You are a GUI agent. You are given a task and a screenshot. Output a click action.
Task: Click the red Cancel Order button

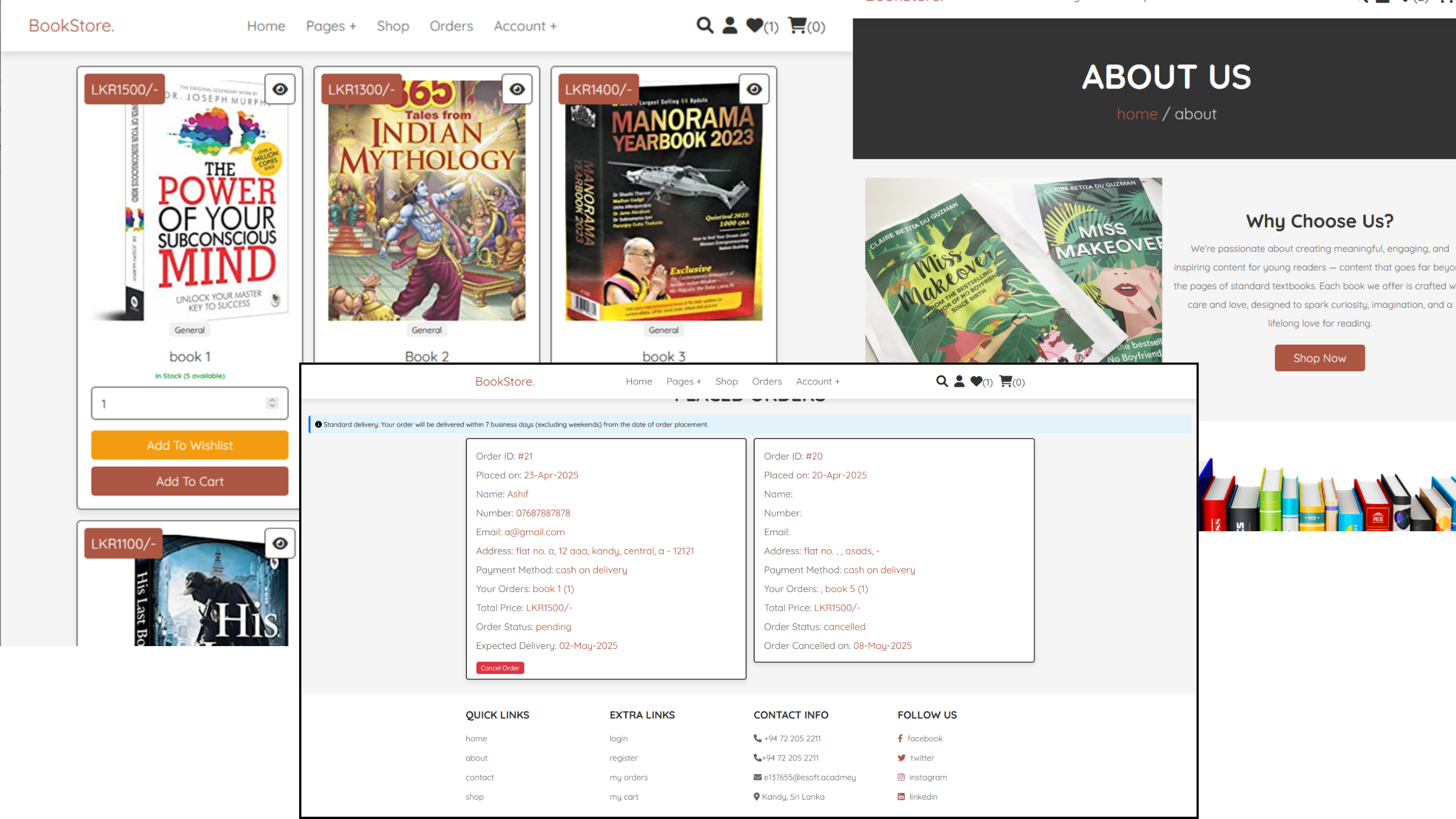499,668
